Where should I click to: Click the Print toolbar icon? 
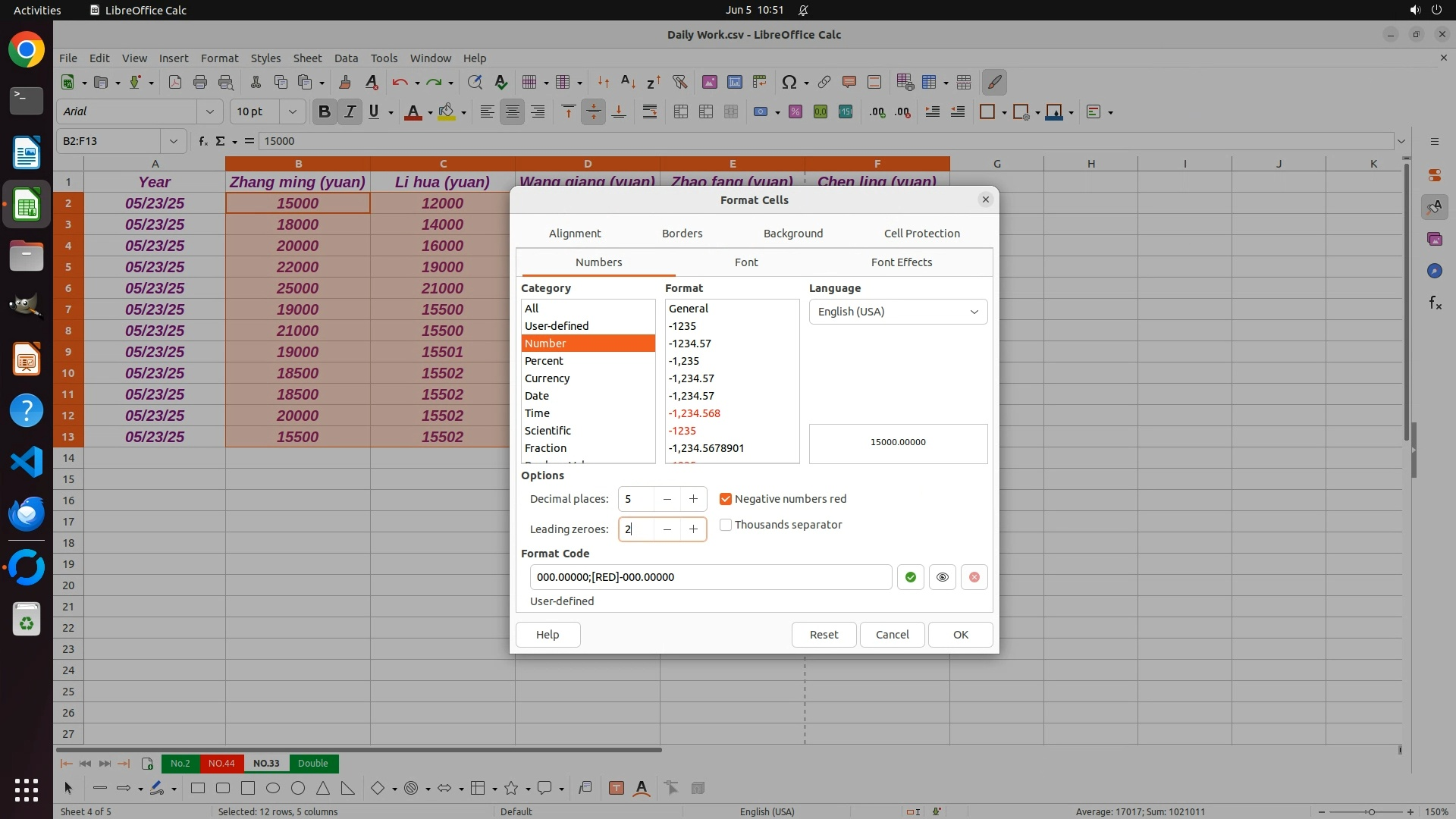pyautogui.click(x=200, y=82)
